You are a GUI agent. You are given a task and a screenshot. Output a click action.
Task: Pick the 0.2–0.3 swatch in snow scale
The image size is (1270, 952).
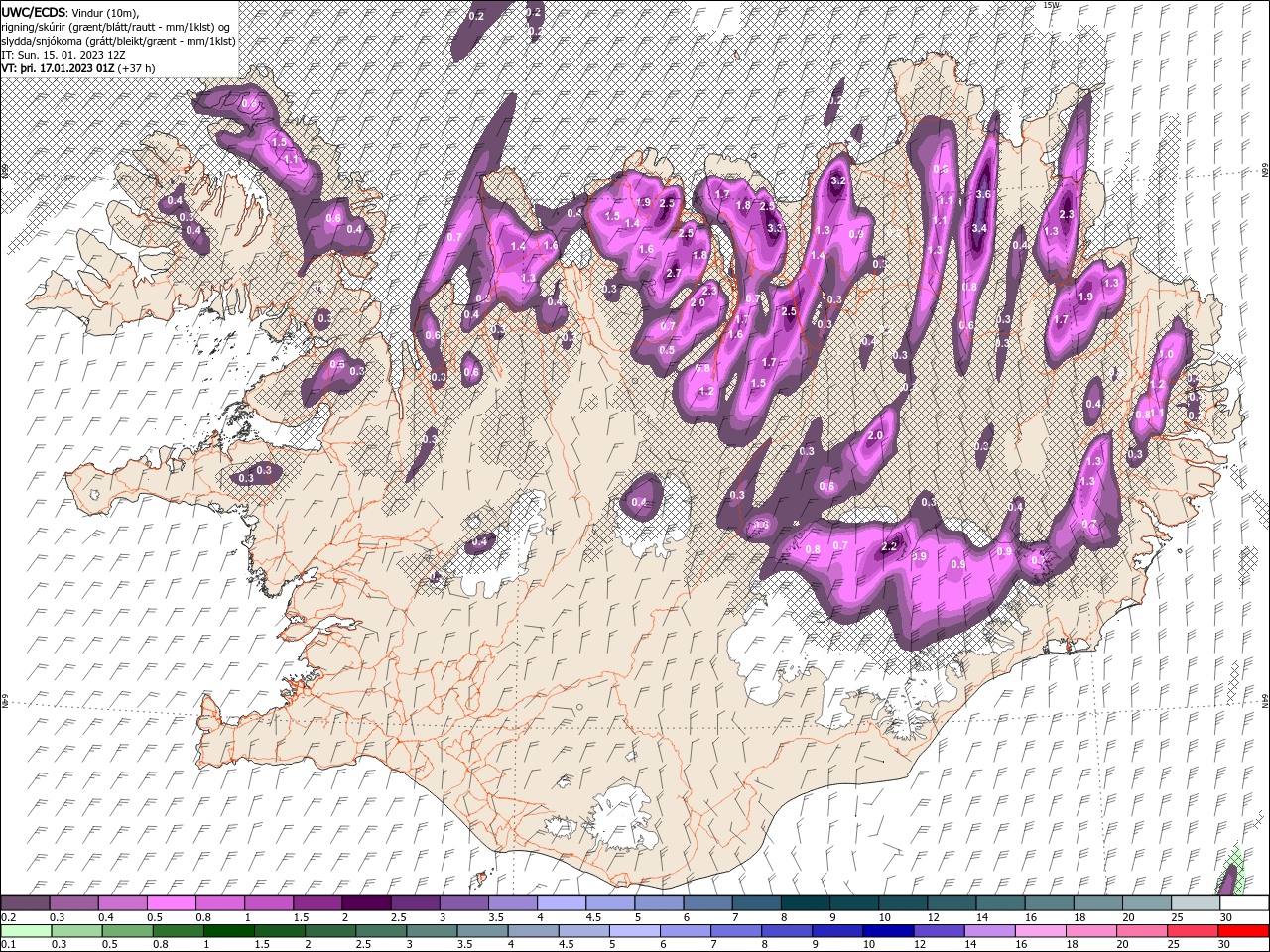25,903
